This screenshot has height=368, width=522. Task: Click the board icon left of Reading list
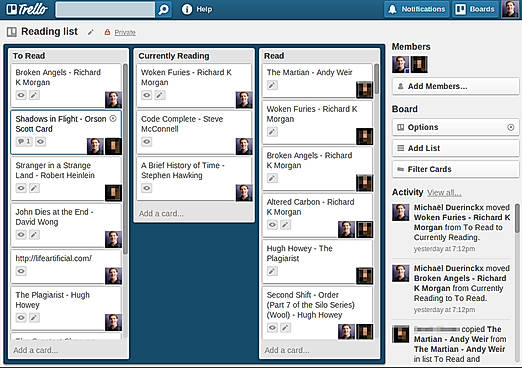click(x=12, y=32)
